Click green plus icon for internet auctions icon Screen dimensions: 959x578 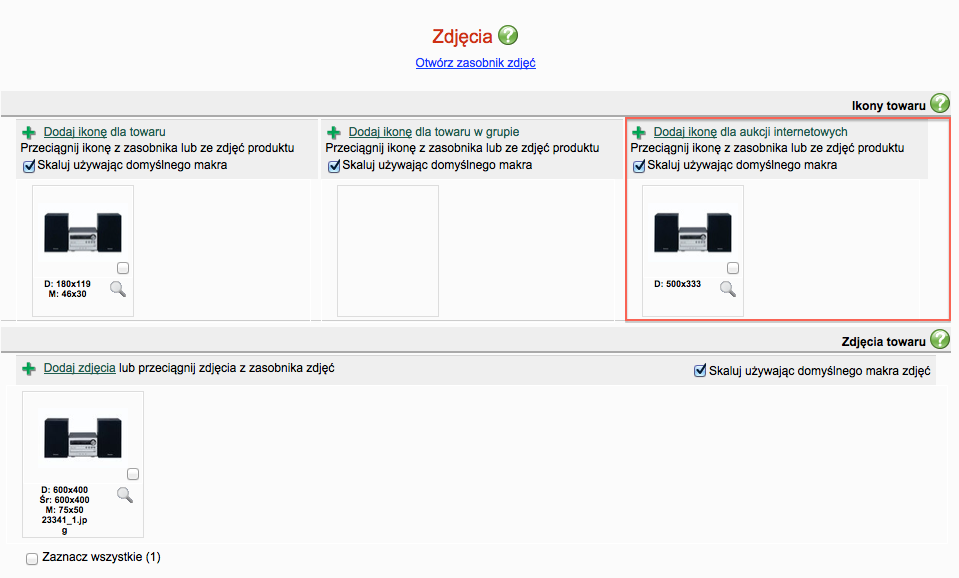coord(639,132)
